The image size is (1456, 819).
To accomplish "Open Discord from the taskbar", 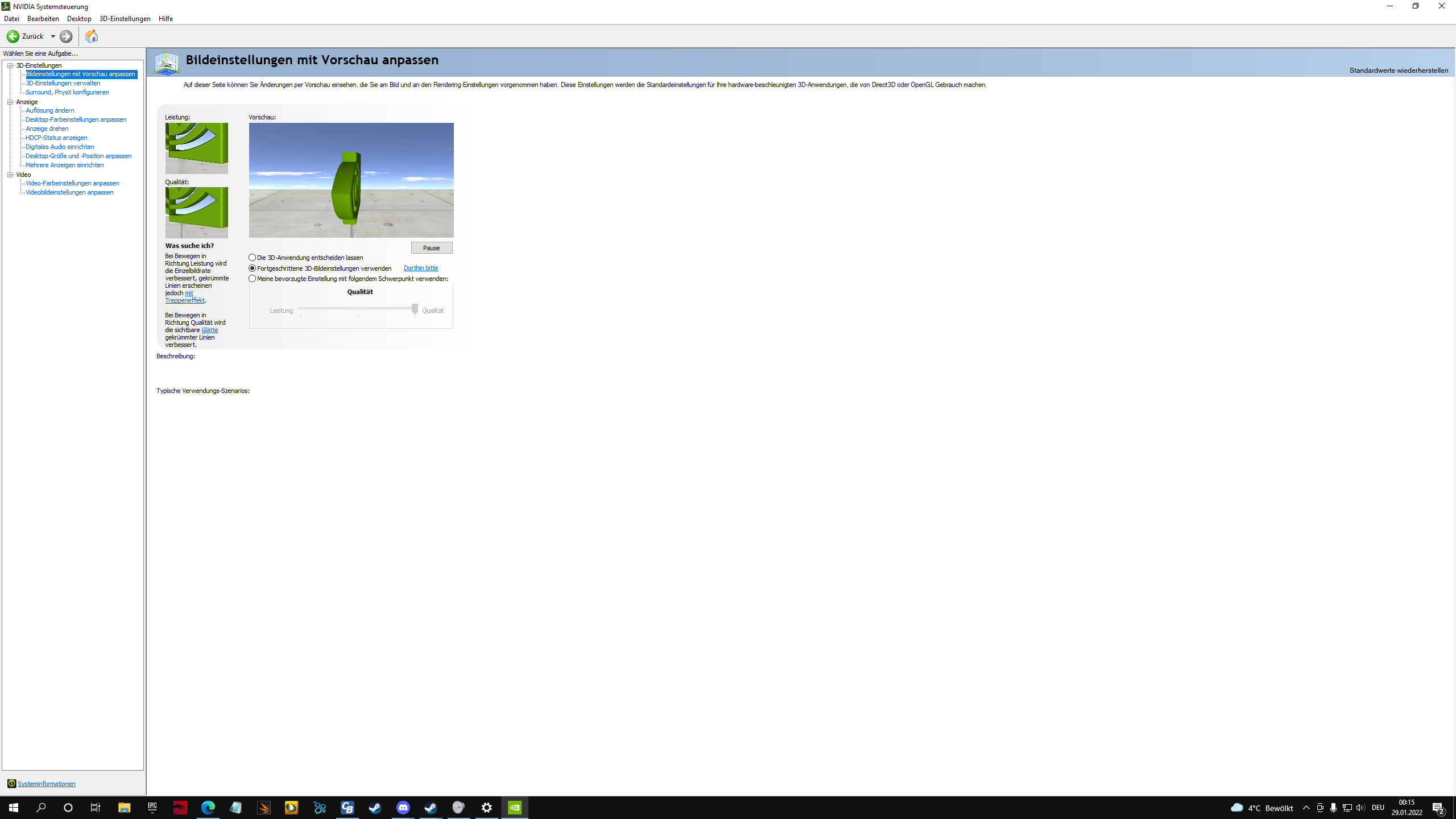I will click(403, 808).
